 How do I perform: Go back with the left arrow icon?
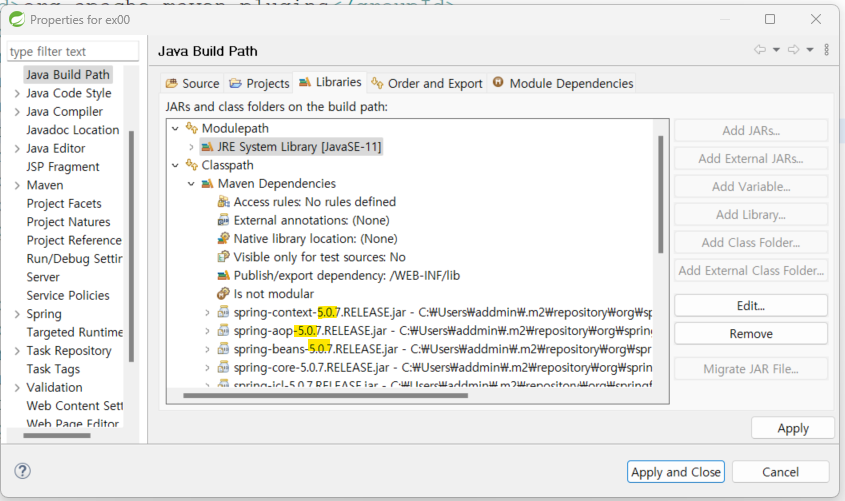(760, 50)
